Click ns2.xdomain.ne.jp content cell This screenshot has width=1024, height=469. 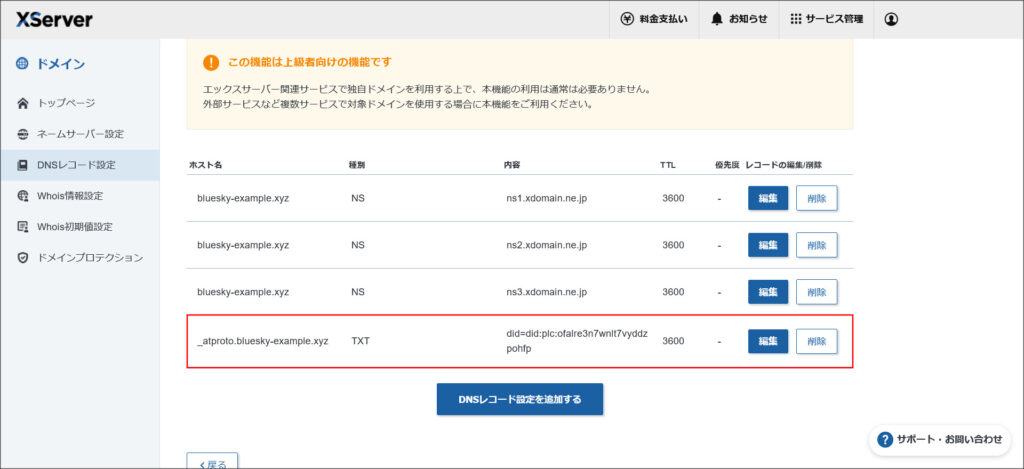547,246
